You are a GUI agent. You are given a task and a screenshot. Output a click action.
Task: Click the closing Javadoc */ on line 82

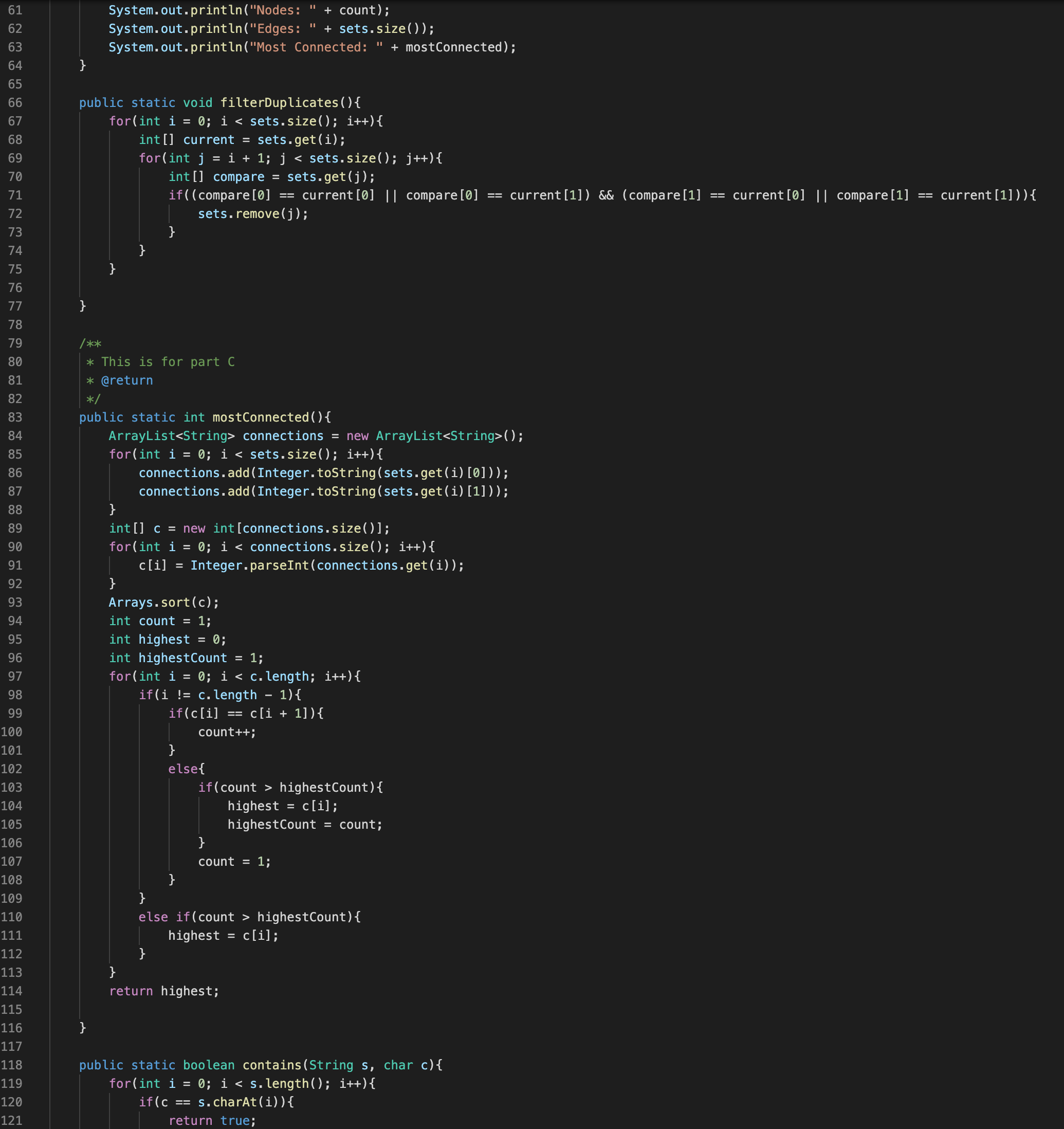(x=93, y=399)
